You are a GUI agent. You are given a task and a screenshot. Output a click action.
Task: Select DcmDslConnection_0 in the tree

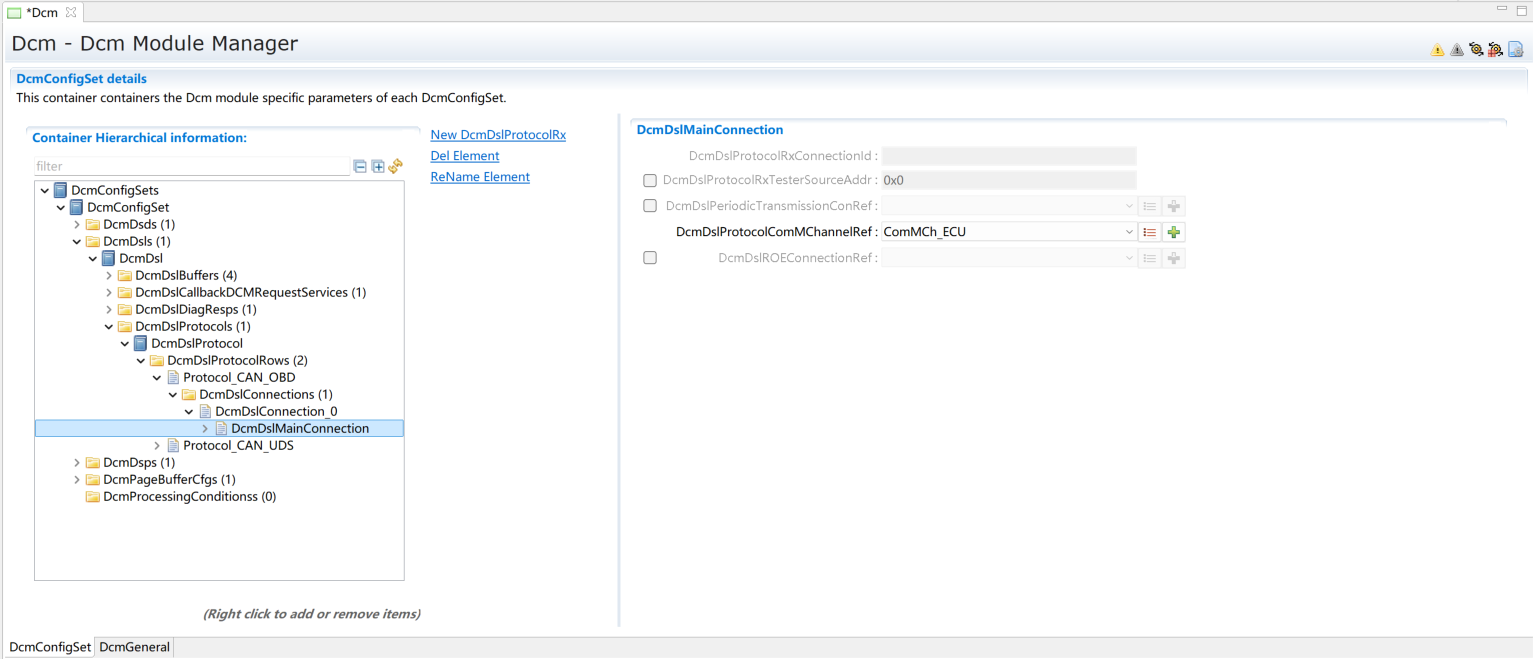[276, 412]
